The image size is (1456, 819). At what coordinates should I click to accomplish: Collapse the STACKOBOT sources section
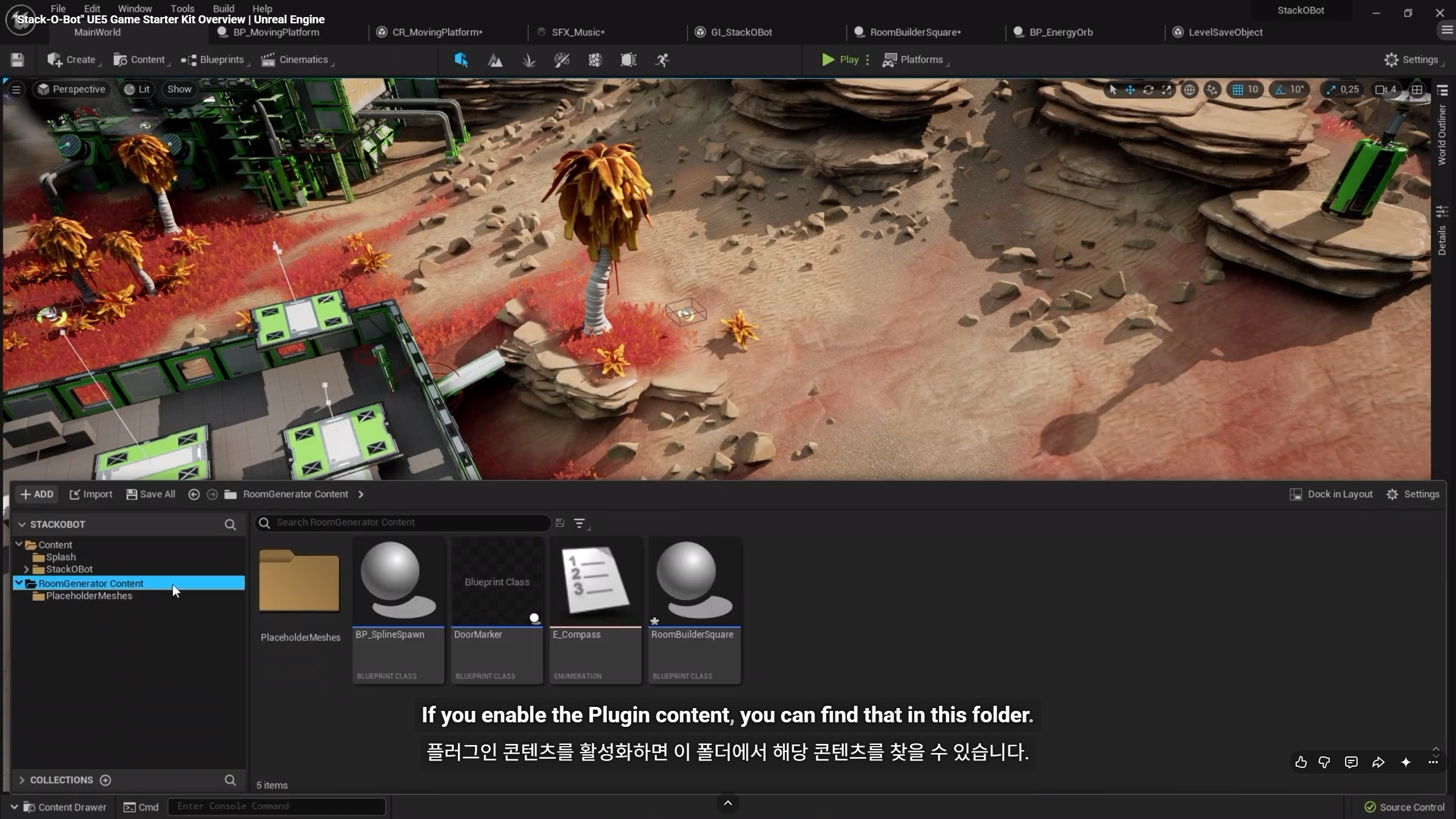(22, 524)
